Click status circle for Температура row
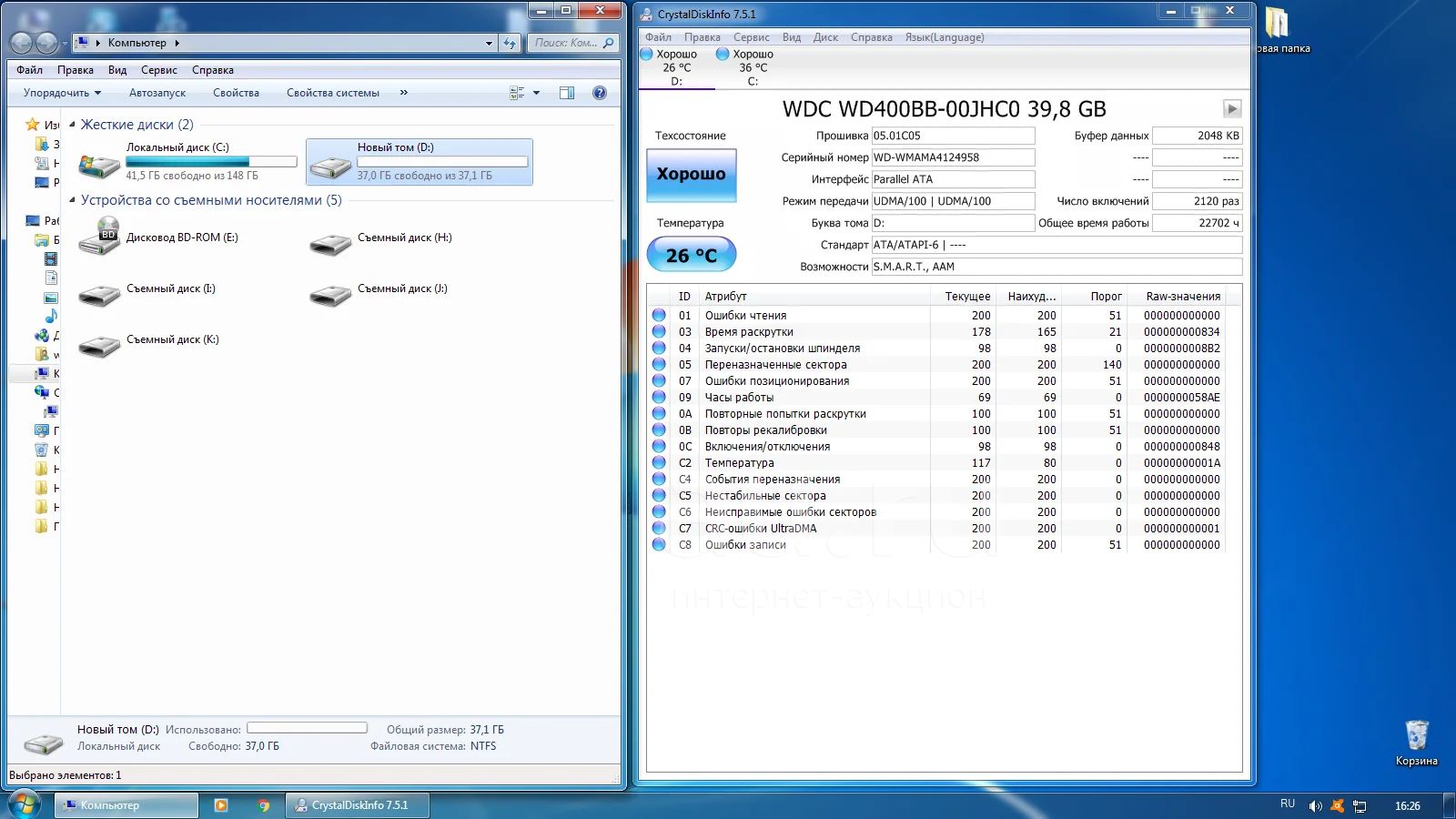Screen dimensions: 1456x819 point(659,462)
